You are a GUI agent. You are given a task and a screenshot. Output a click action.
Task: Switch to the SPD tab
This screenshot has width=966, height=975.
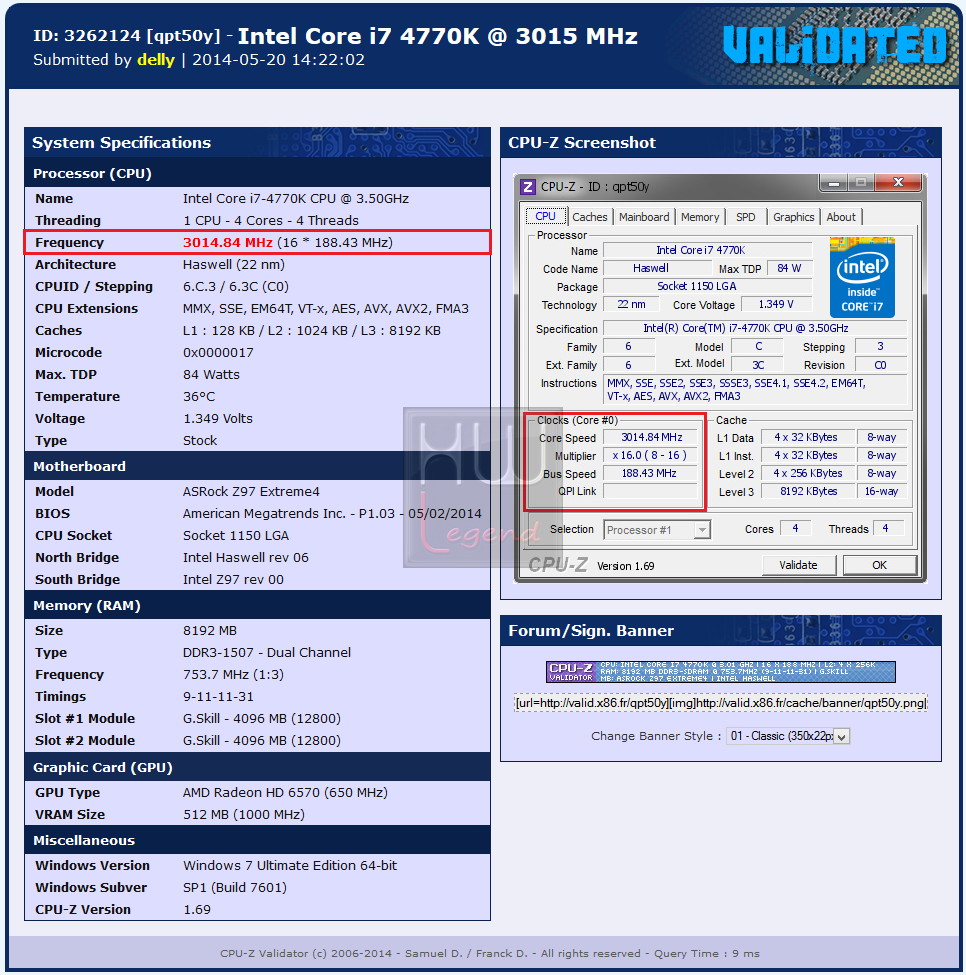(746, 217)
